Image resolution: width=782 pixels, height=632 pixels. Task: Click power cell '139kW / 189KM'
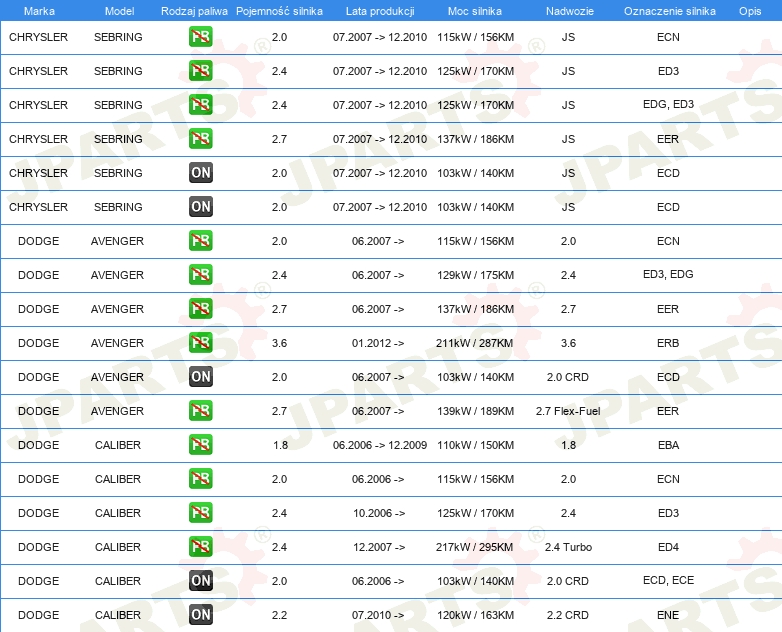pyautogui.click(x=475, y=411)
